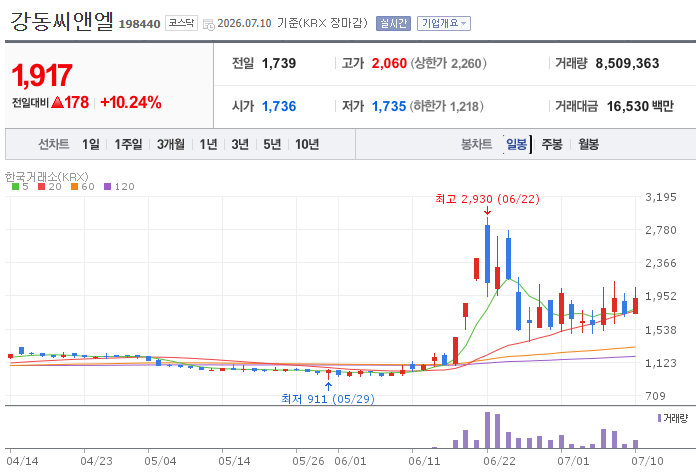The image size is (696, 476).
Task: Click the 시가 value 1,736
Action: click(279, 107)
